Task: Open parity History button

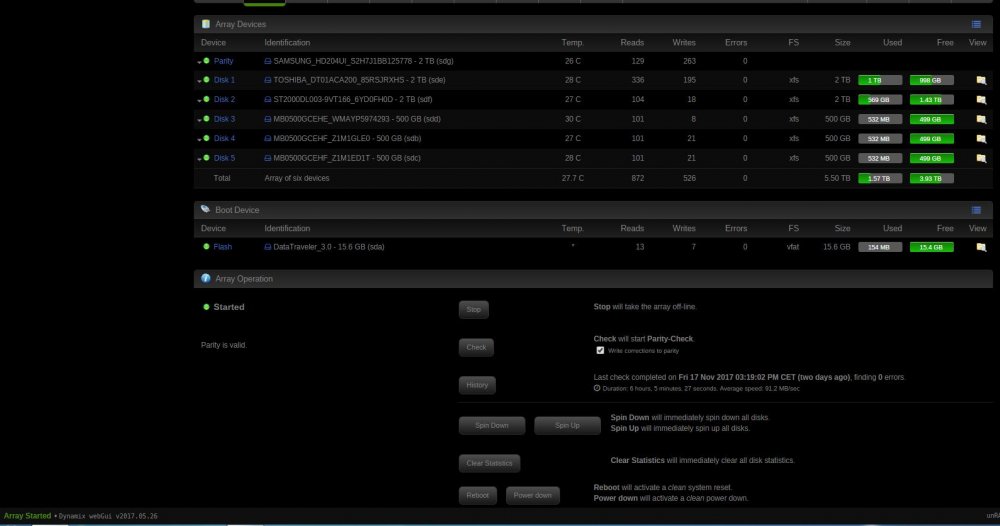Action: point(477,385)
